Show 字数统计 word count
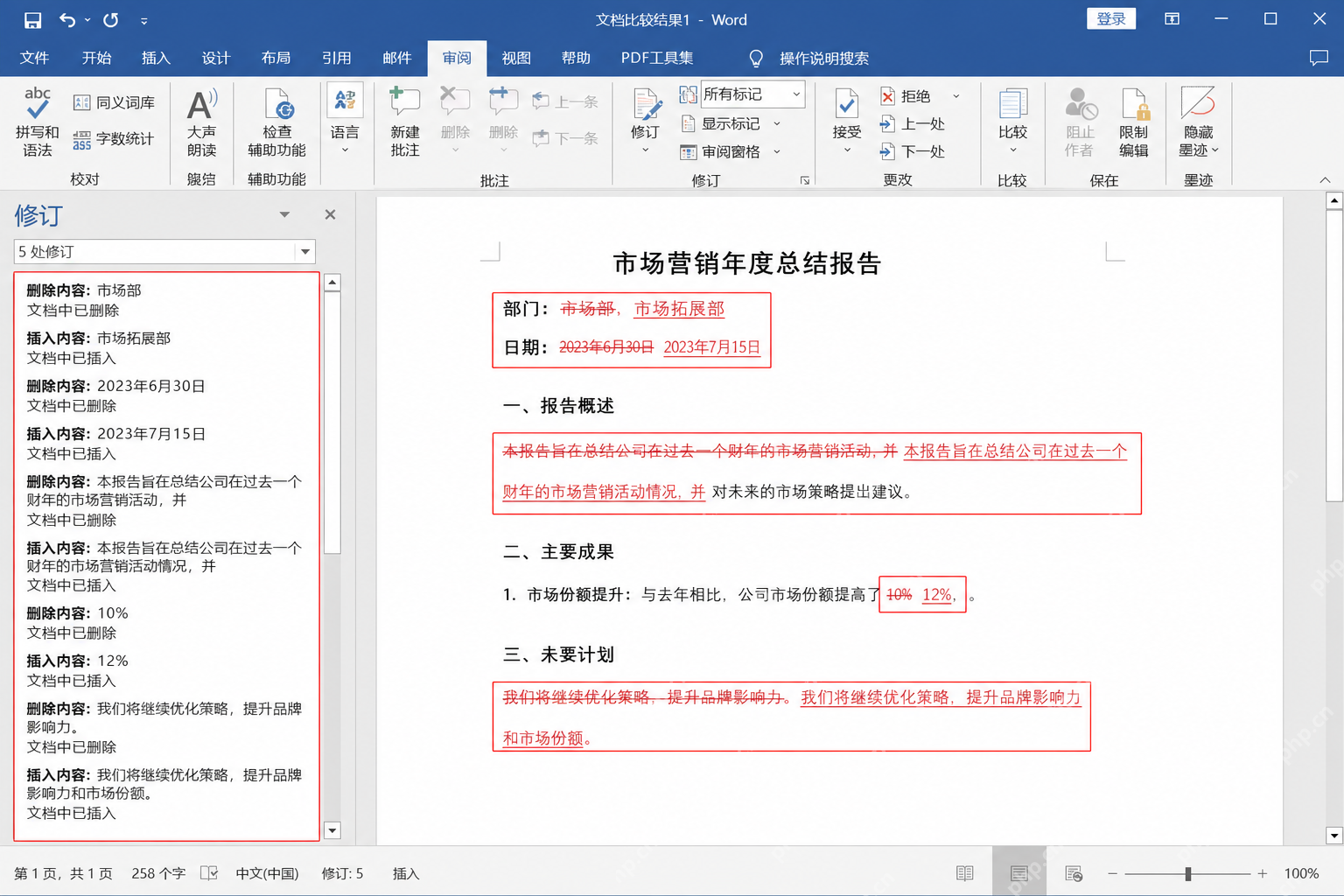Viewport: 1344px width, 896px height. [x=114, y=138]
